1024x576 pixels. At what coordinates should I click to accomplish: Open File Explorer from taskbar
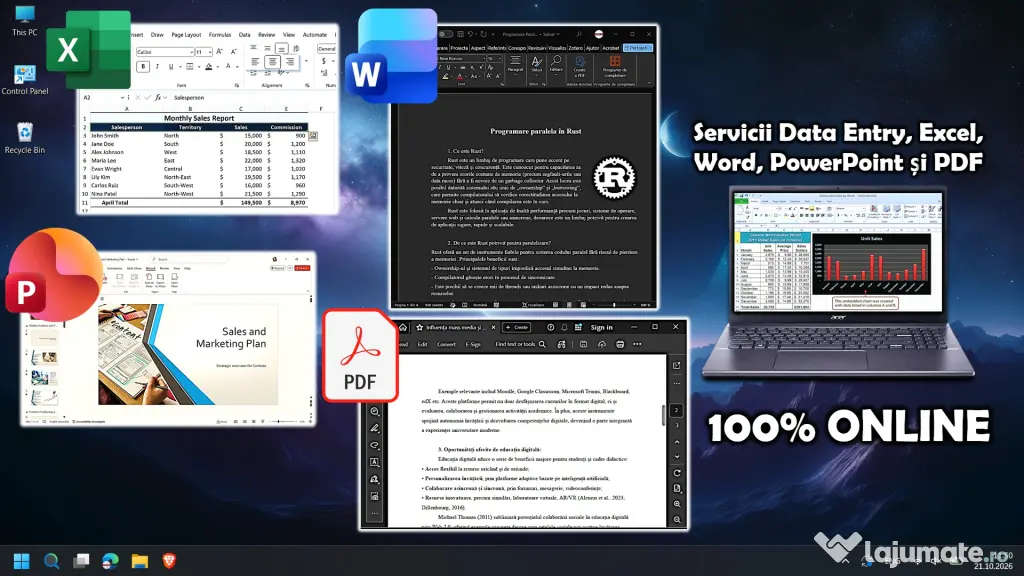(x=140, y=561)
